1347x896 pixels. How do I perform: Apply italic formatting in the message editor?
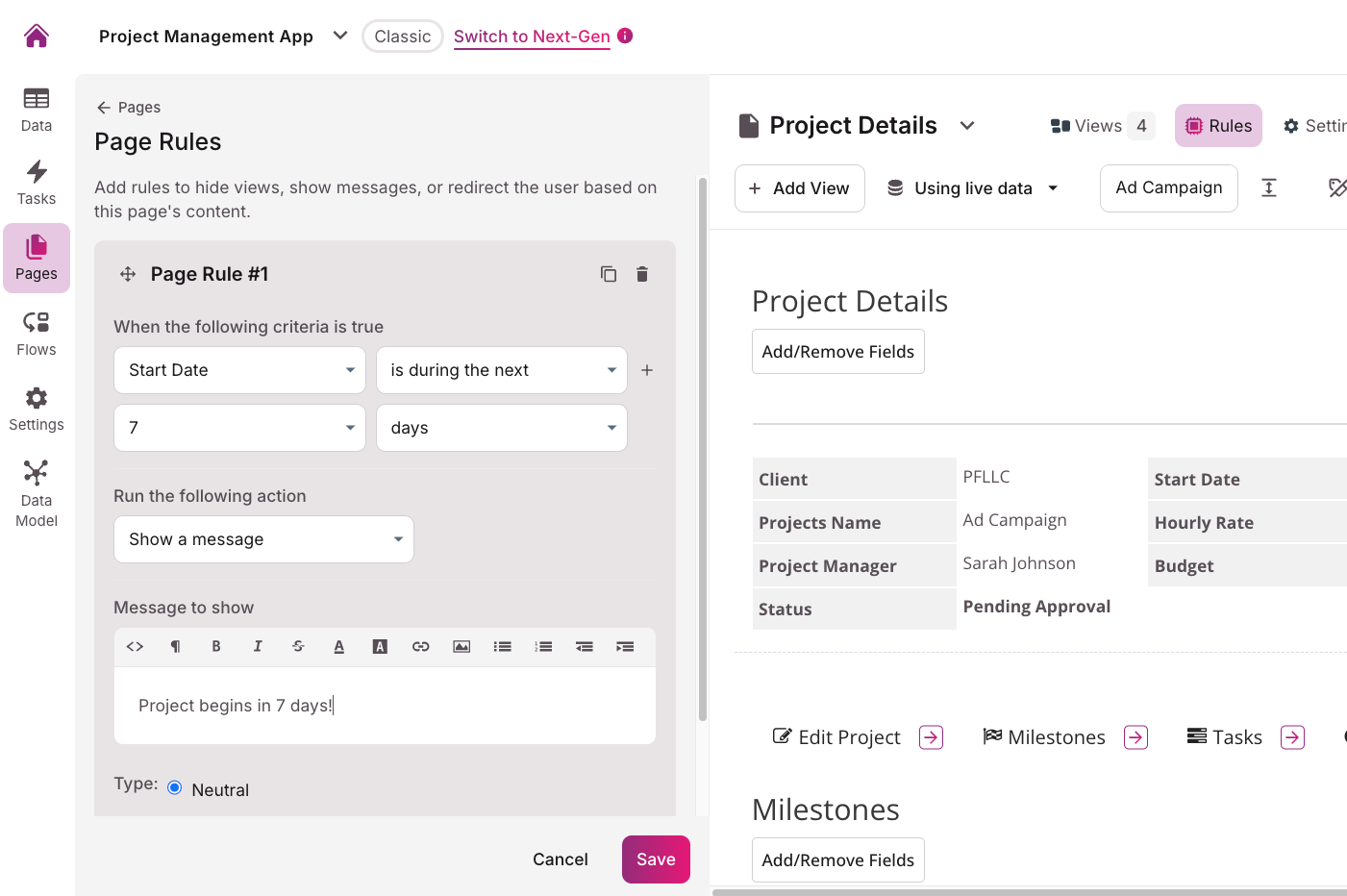tap(258, 646)
